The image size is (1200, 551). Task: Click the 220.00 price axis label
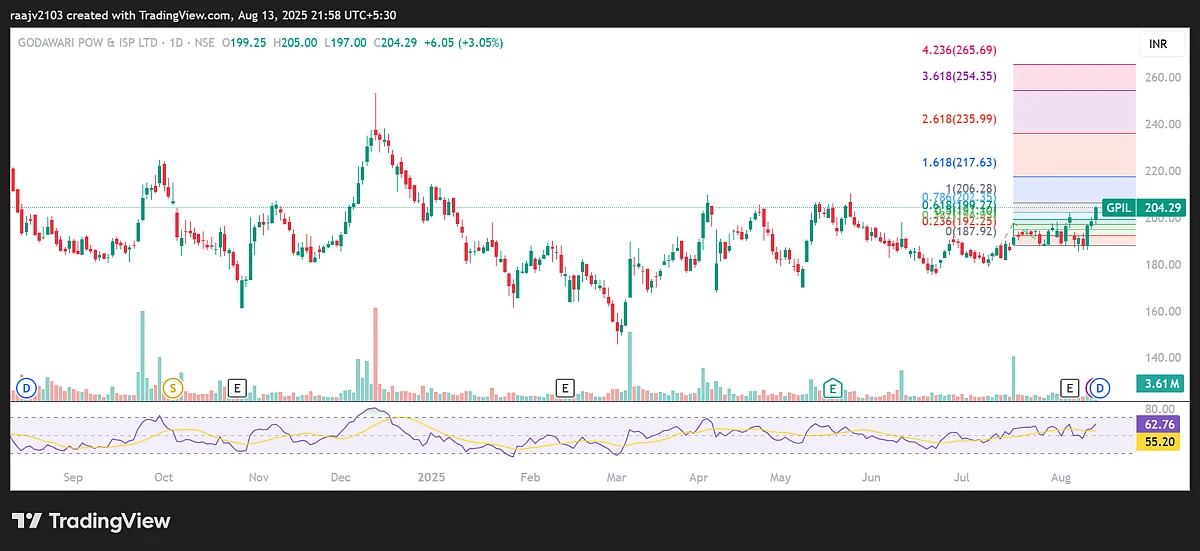(1163, 171)
